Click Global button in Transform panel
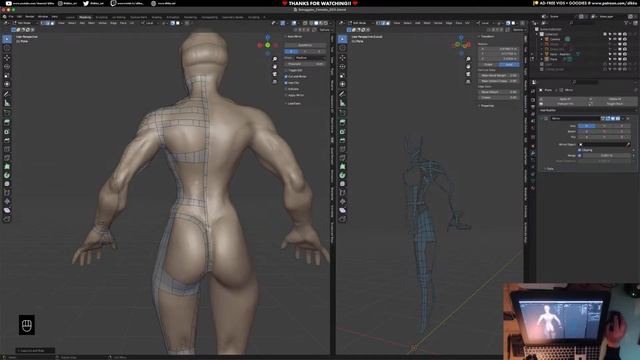 489,64
